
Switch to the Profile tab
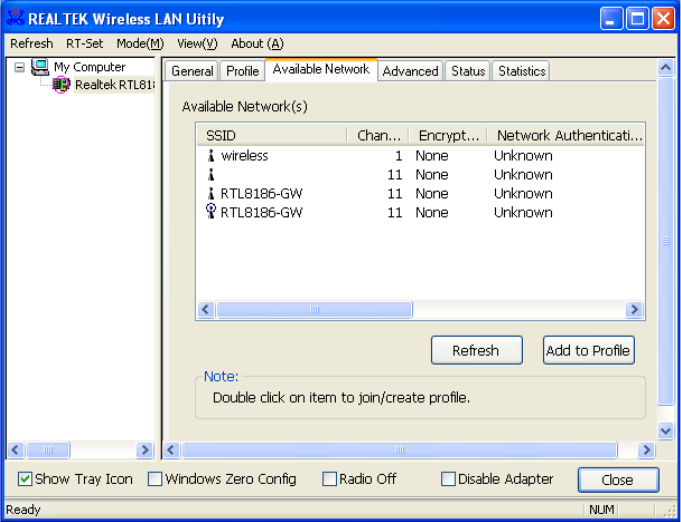[x=242, y=71]
